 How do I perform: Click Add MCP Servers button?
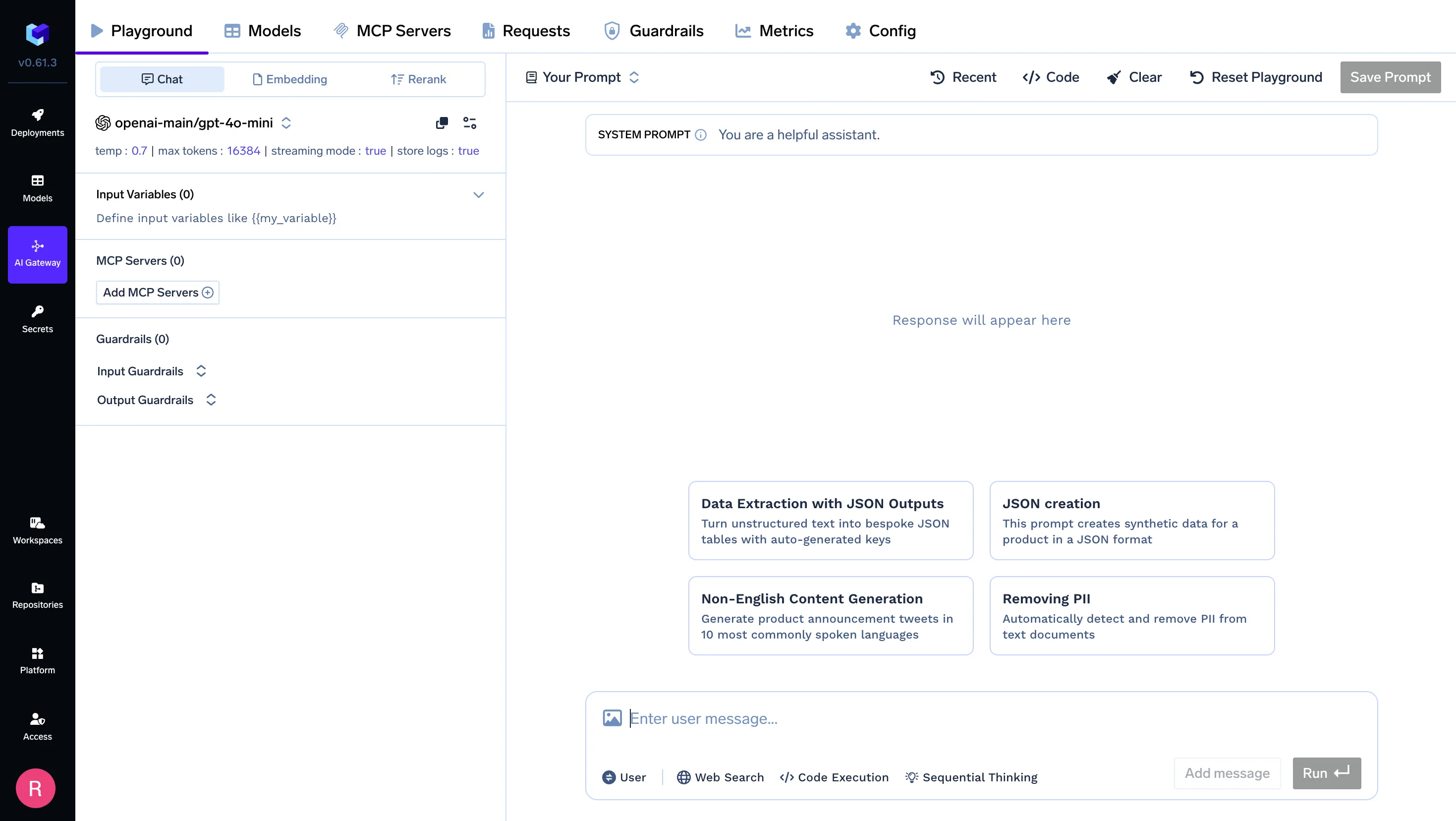(158, 293)
